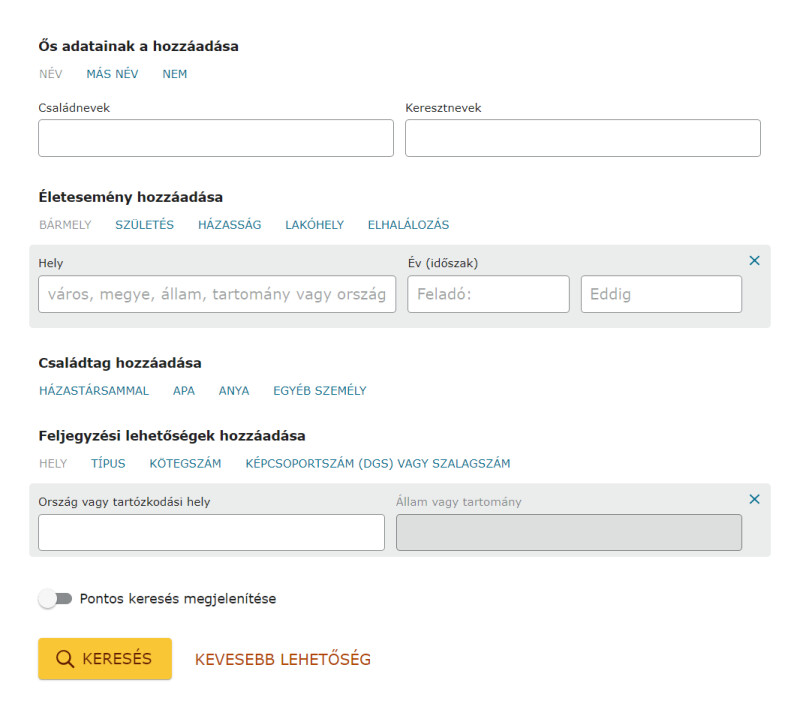Remove the record location row via X
Screen dimensions: 800x725
click(754, 499)
